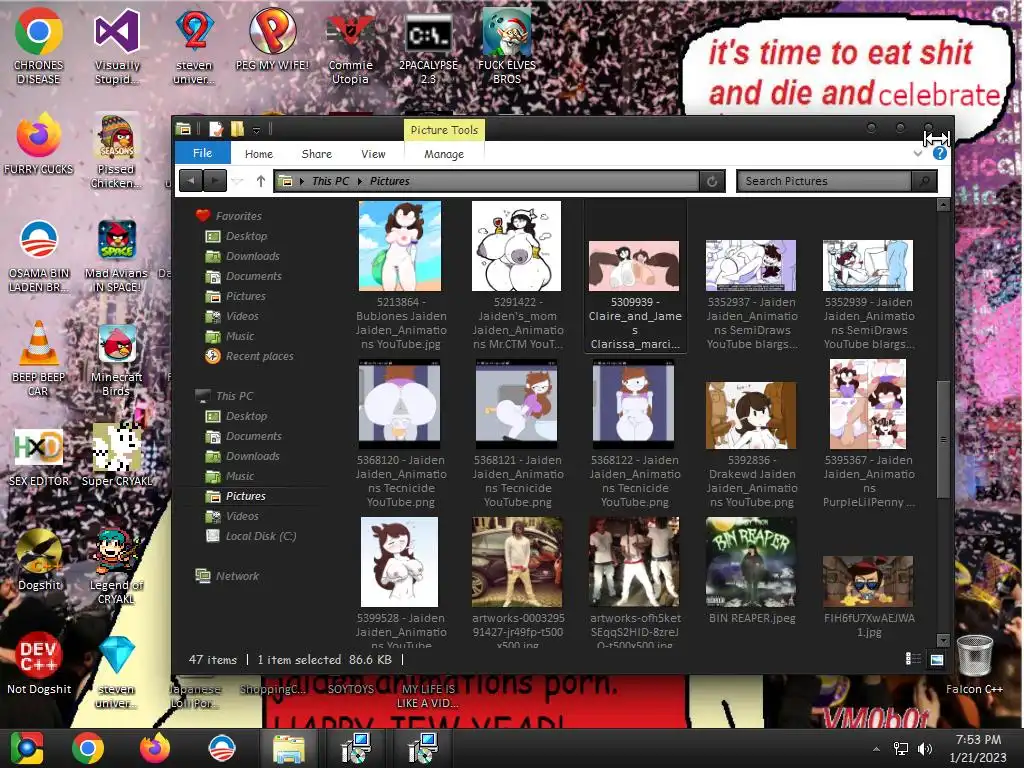Open the Mad Avians IN SPACE icon
Image resolution: width=1024 pixels, height=768 pixels.
tap(116, 255)
